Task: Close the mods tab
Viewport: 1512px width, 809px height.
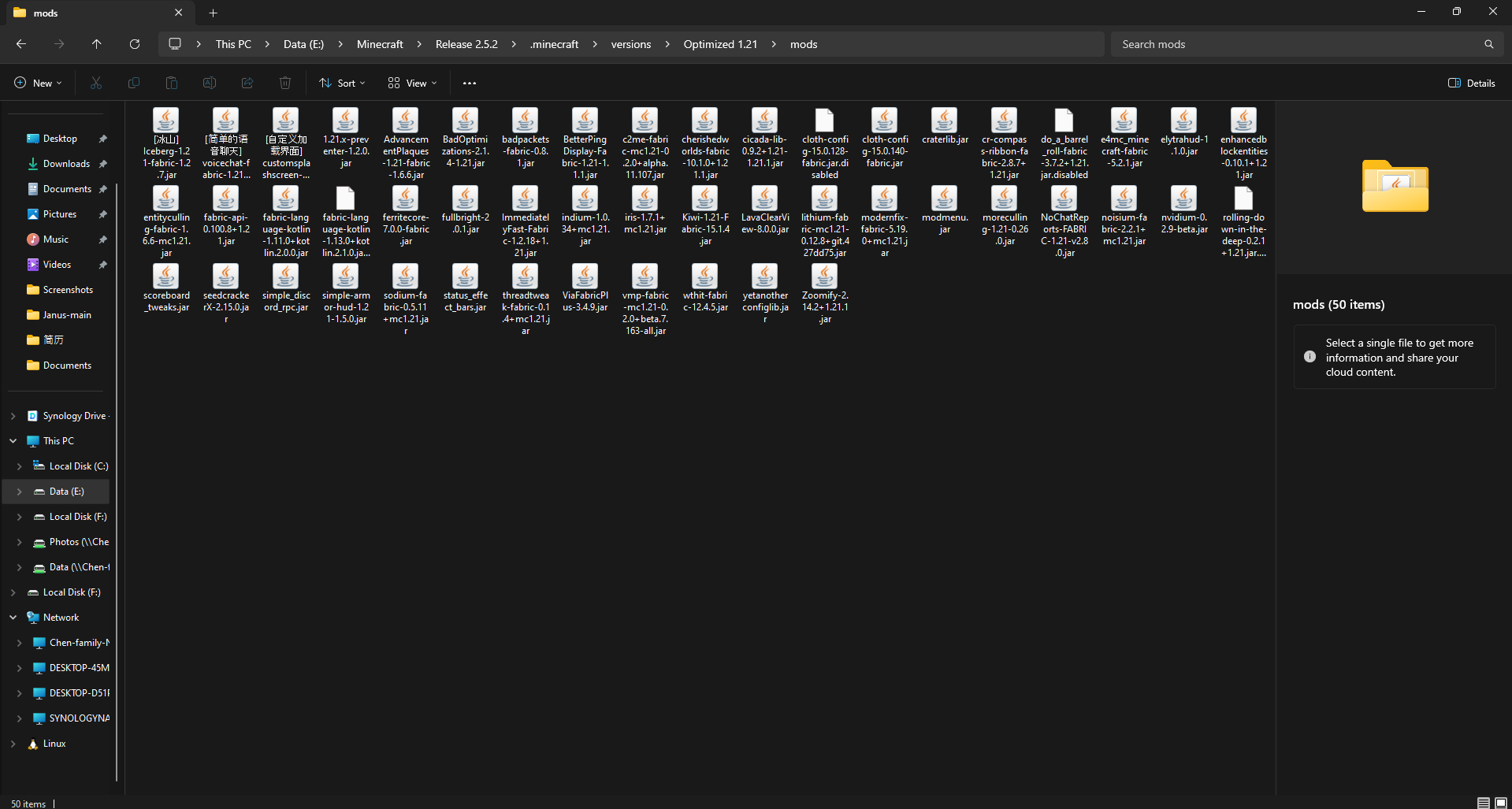Action: click(x=178, y=13)
